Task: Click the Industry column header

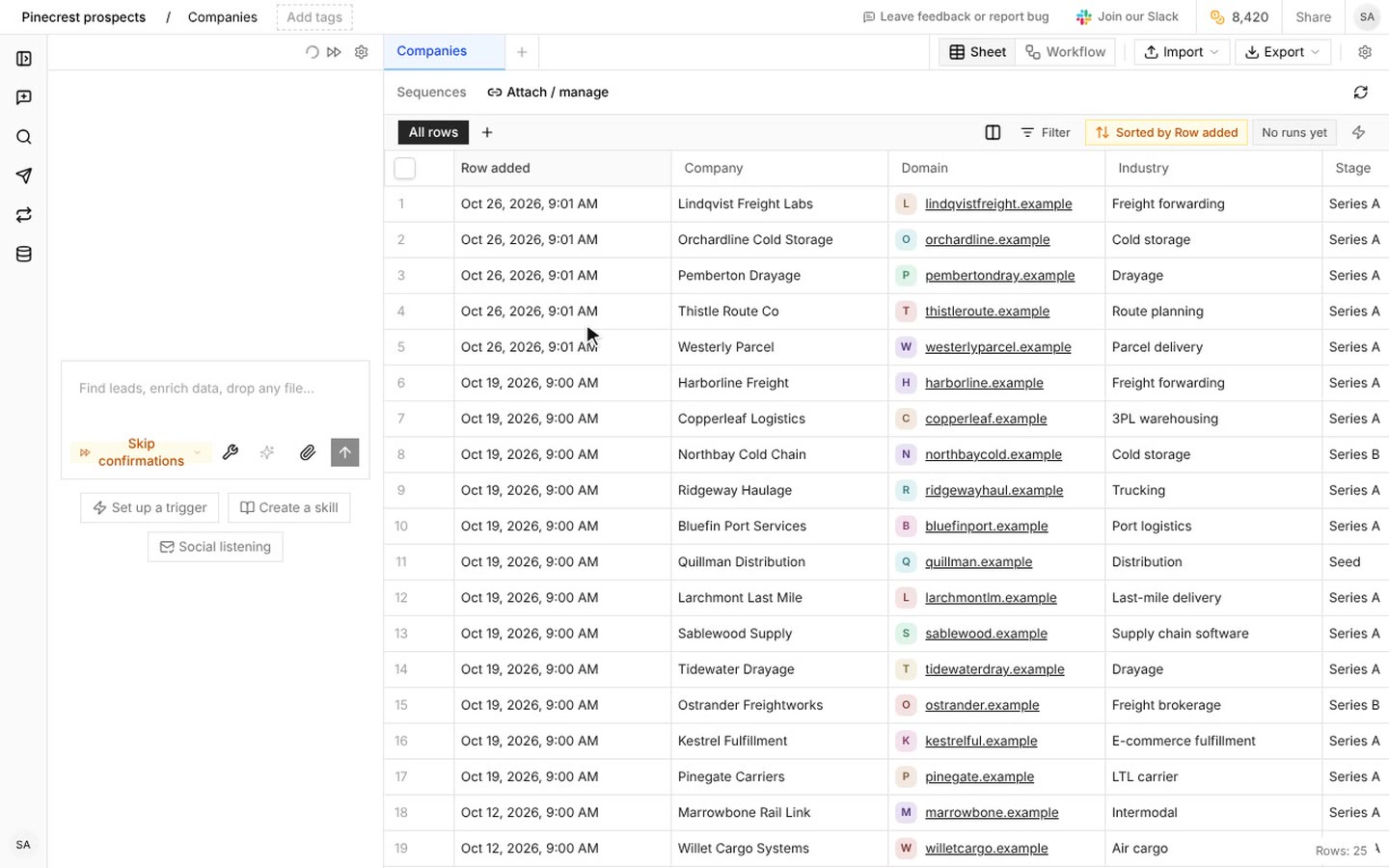Action: click(1213, 168)
